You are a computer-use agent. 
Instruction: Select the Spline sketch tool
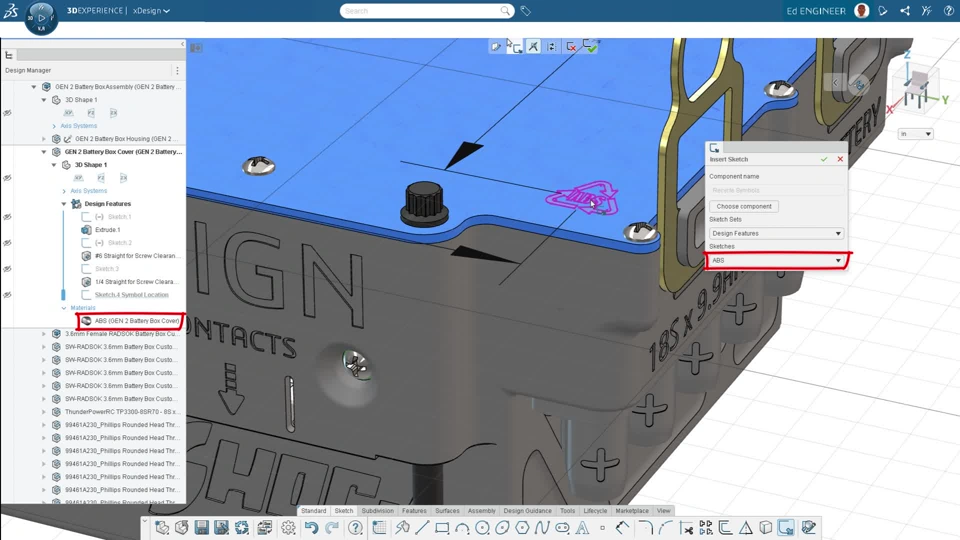(542, 528)
